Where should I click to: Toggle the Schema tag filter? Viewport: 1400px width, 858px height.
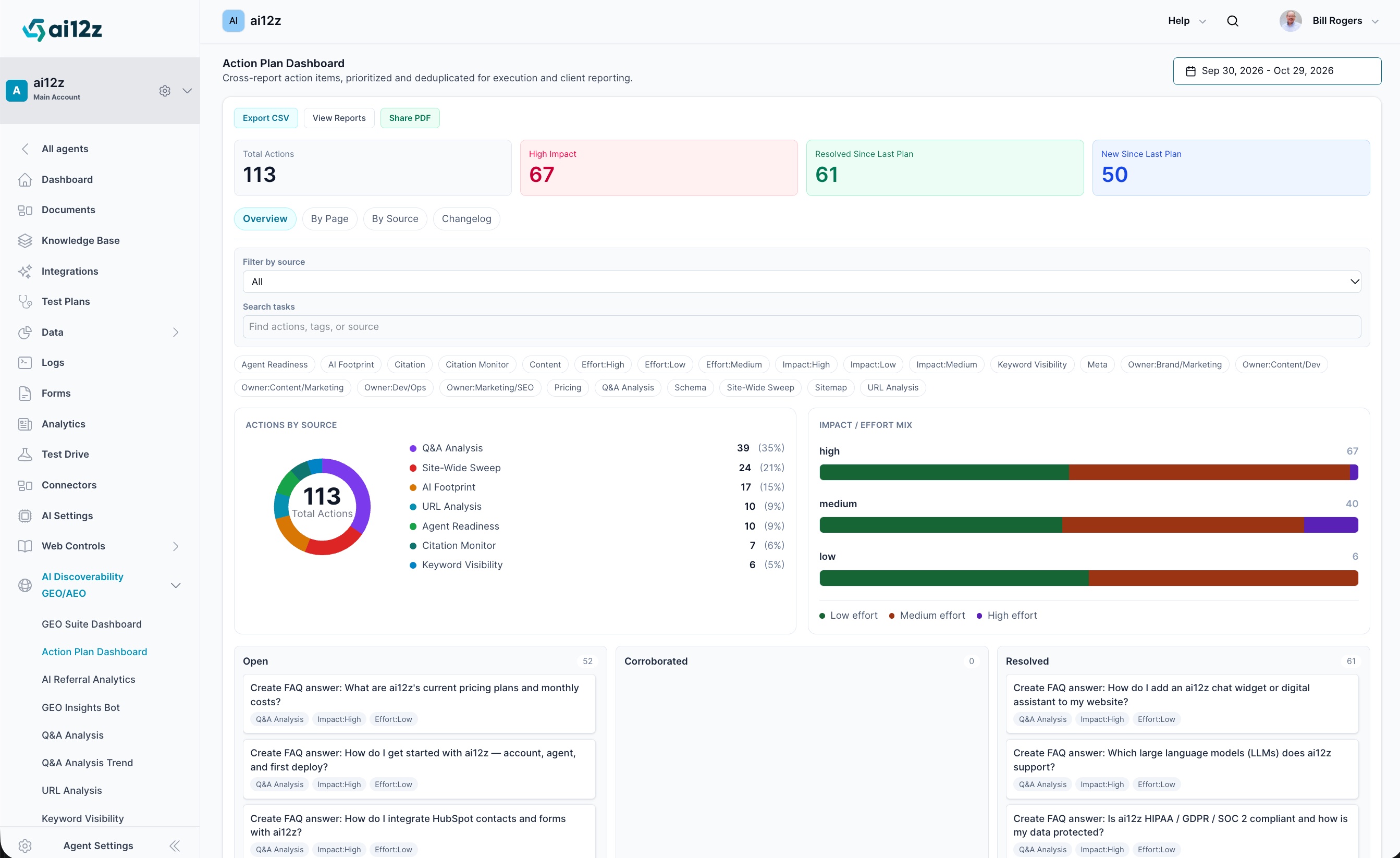pyautogui.click(x=690, y=387)
